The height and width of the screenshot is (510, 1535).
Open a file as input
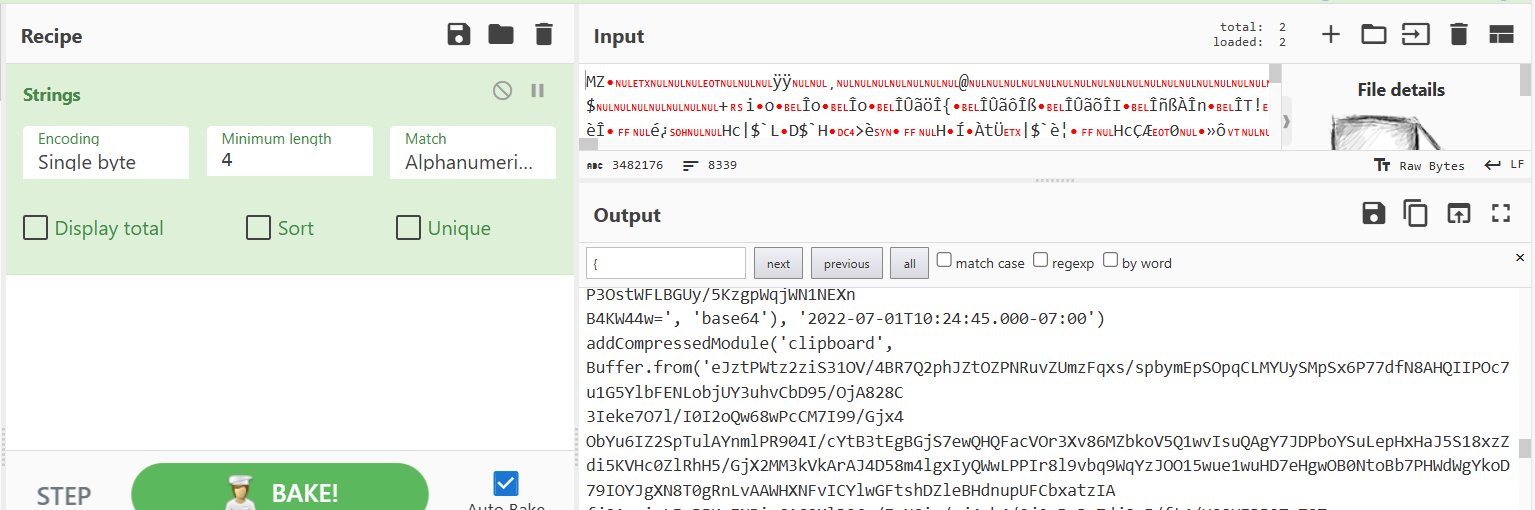1415,35
